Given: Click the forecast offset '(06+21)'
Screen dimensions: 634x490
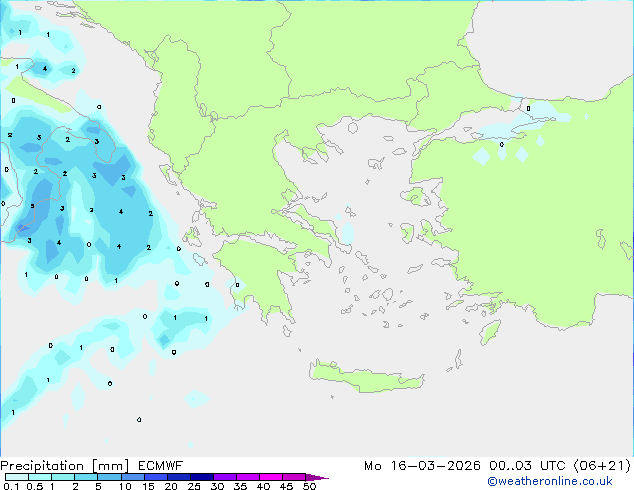Looking at the screenshot, I should click(602, 466).
